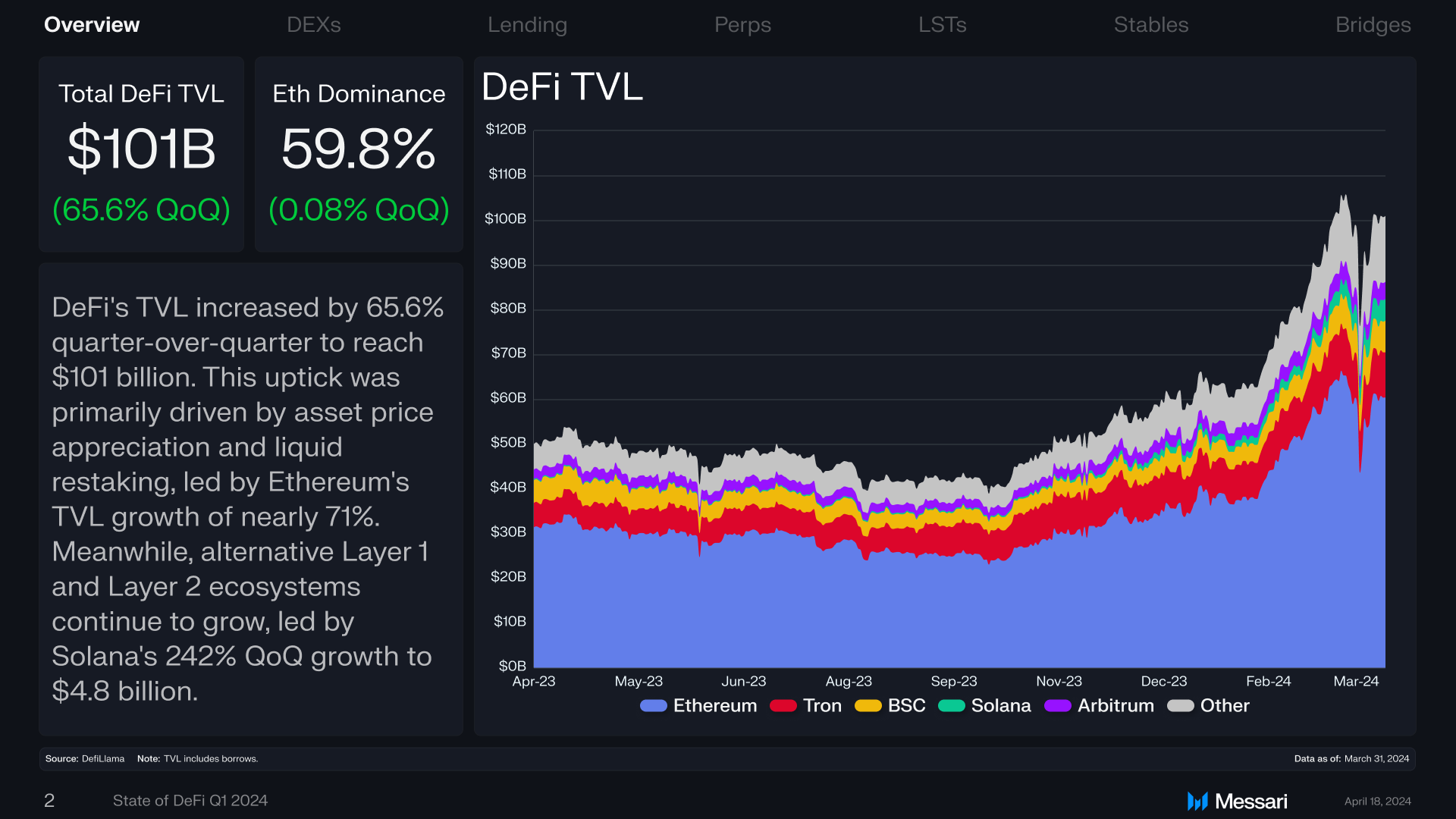
Task: Select the Stables tab
Action: tap(1151, 25)
